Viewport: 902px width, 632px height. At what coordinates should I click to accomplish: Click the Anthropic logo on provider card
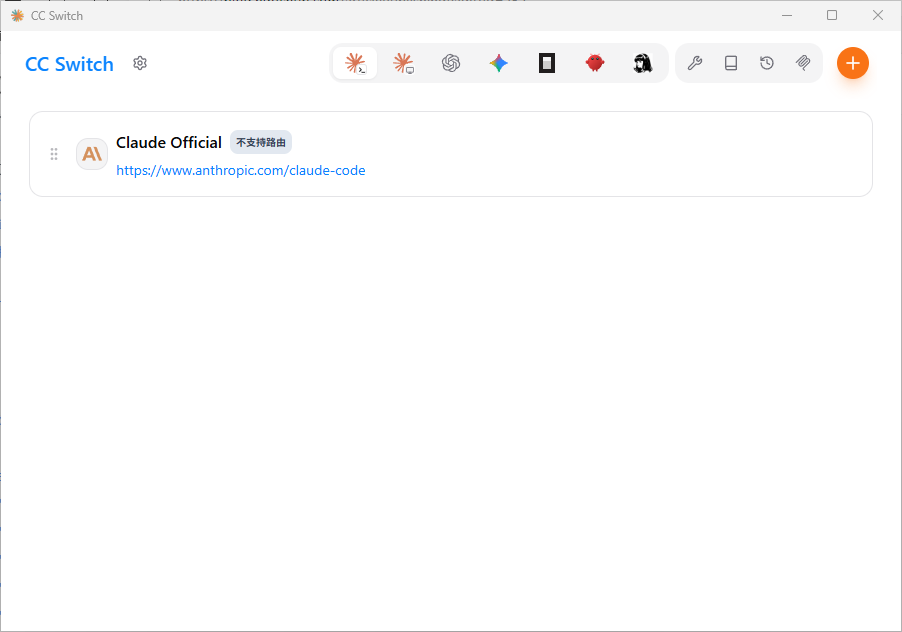click(x=92, y=154)
